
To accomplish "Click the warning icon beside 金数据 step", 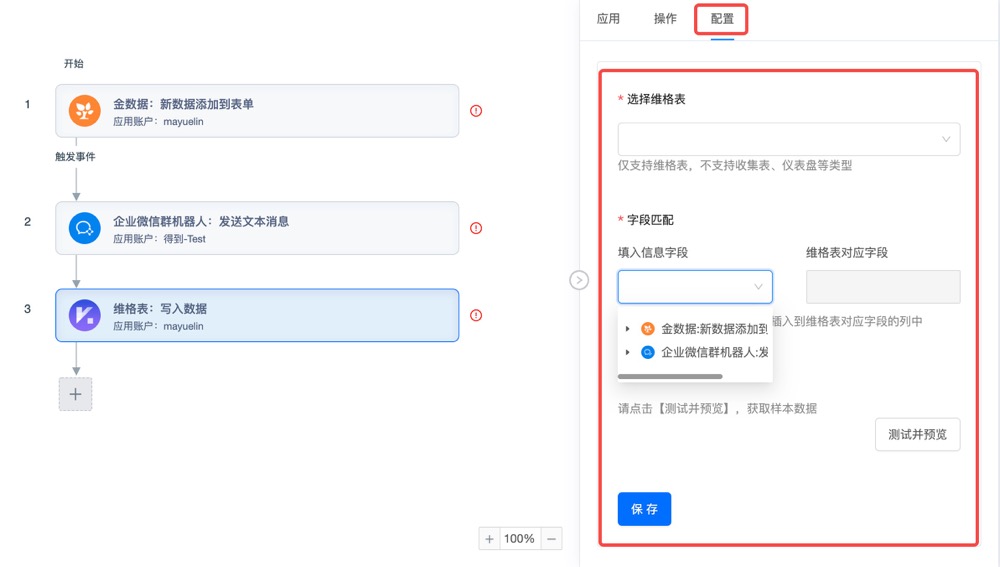I will click(476, 111).
